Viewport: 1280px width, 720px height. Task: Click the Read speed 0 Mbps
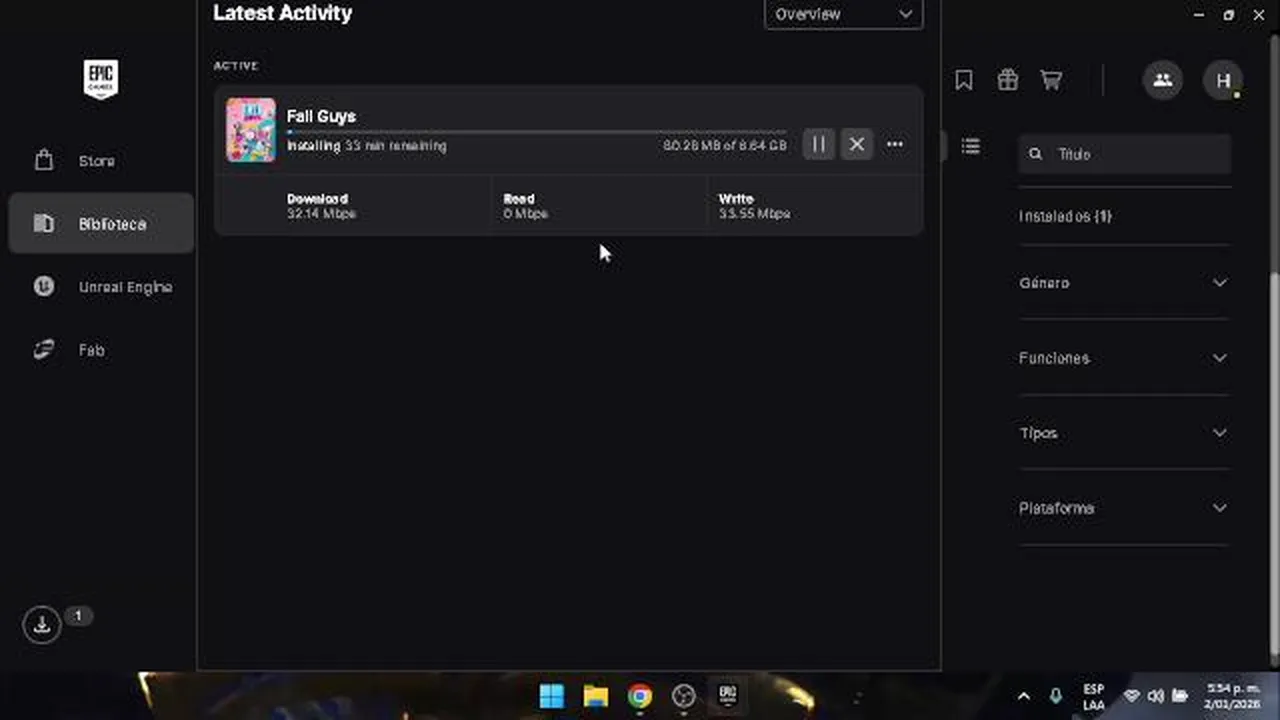pos(525,214)
